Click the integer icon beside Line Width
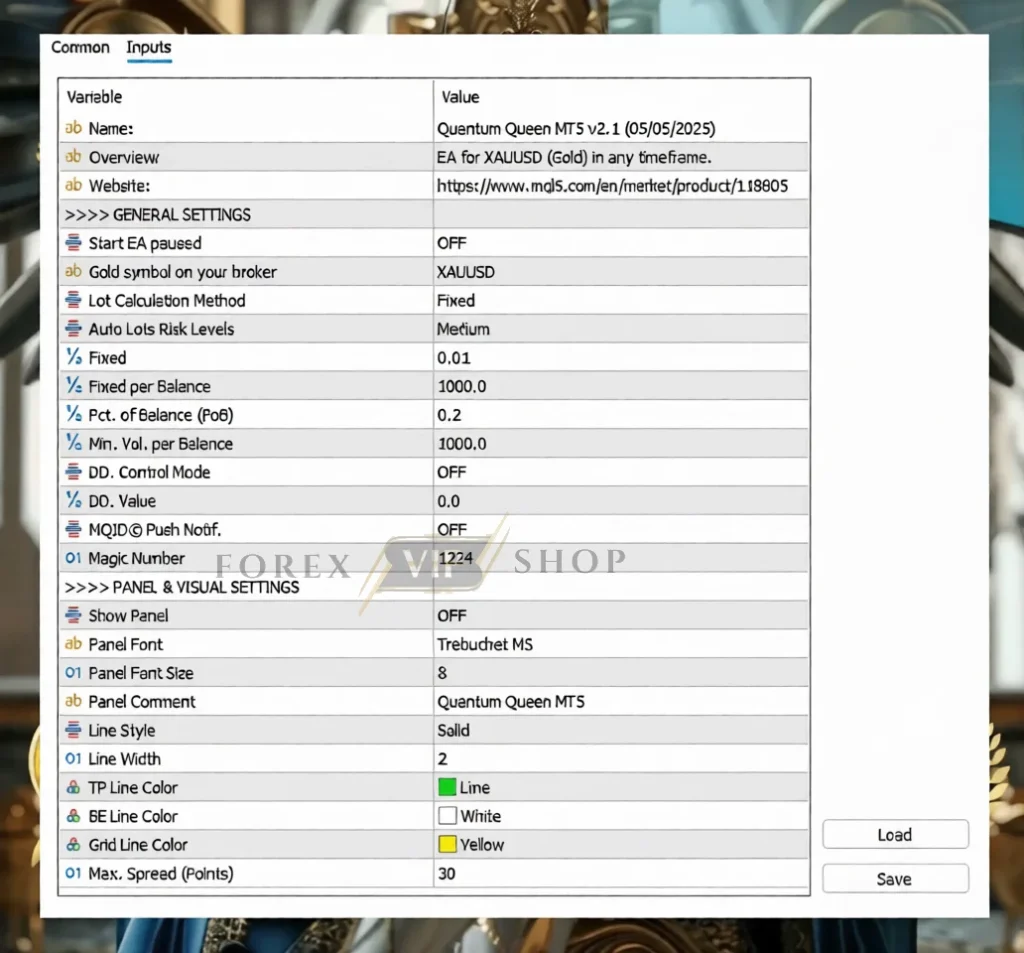Image resolution: width=1024 pixels, height=953 pixels. click(x=73, y=758)
